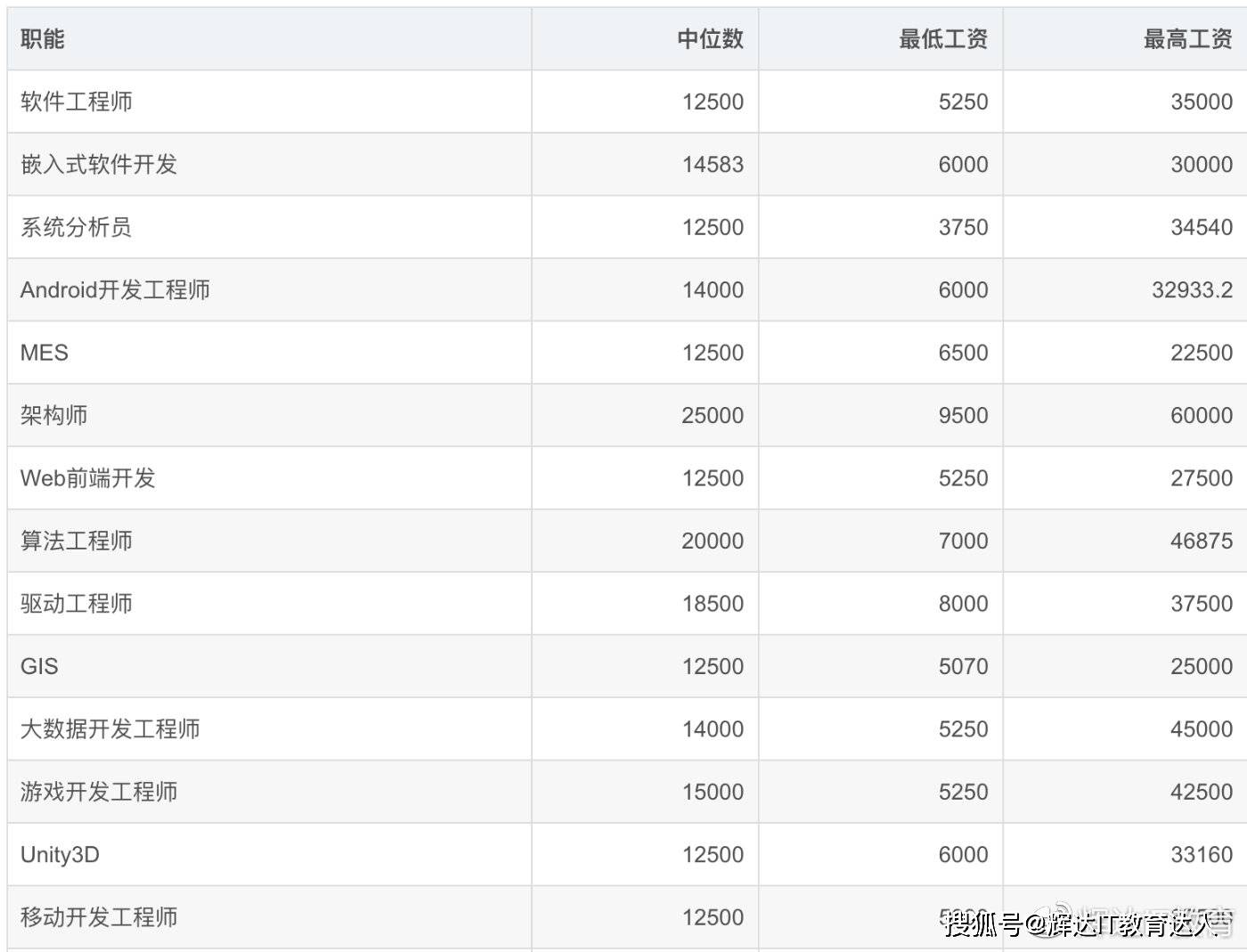Click median 12500 in MES row

point(713,353)
